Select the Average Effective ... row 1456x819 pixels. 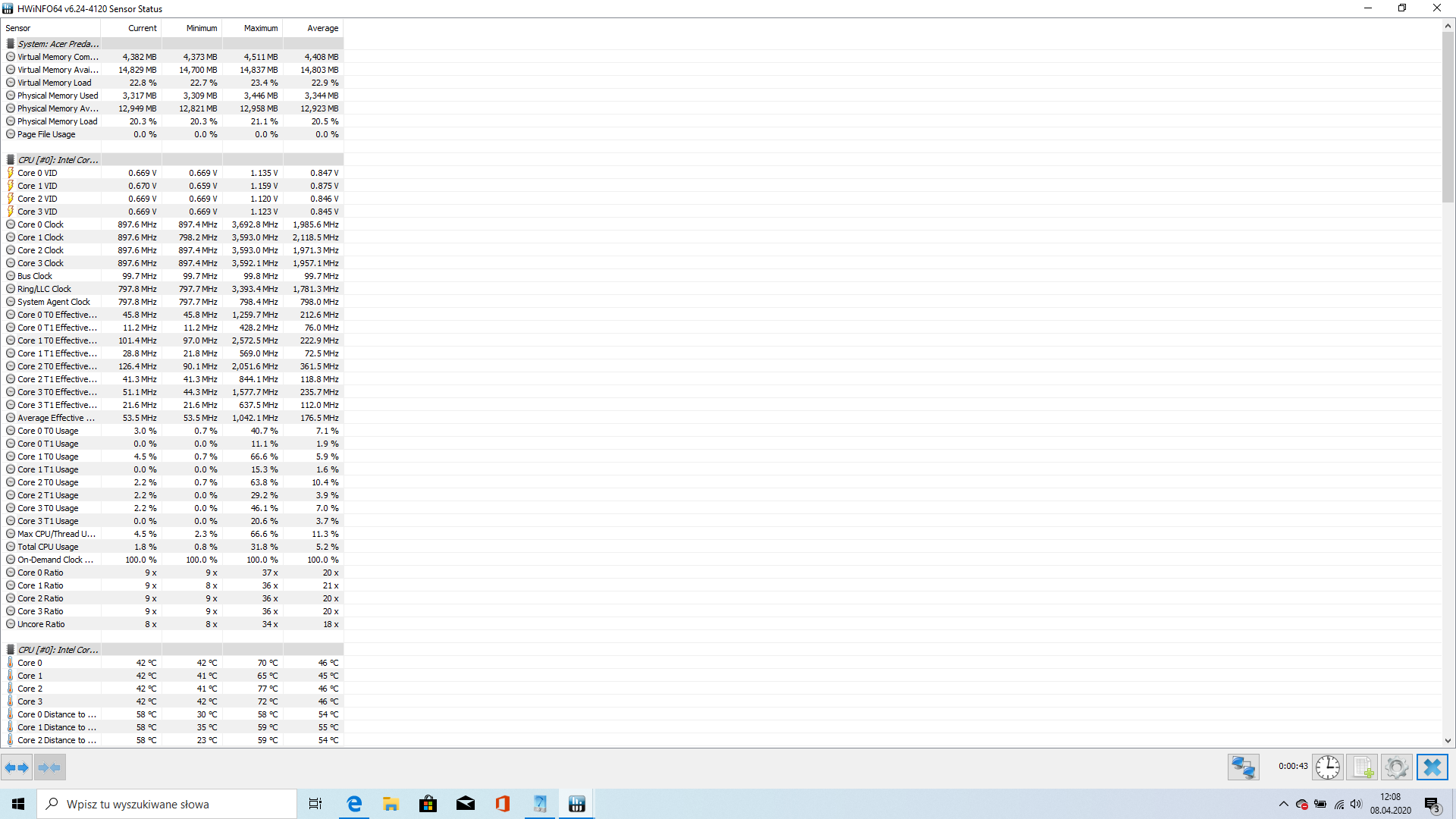[173, 418]
